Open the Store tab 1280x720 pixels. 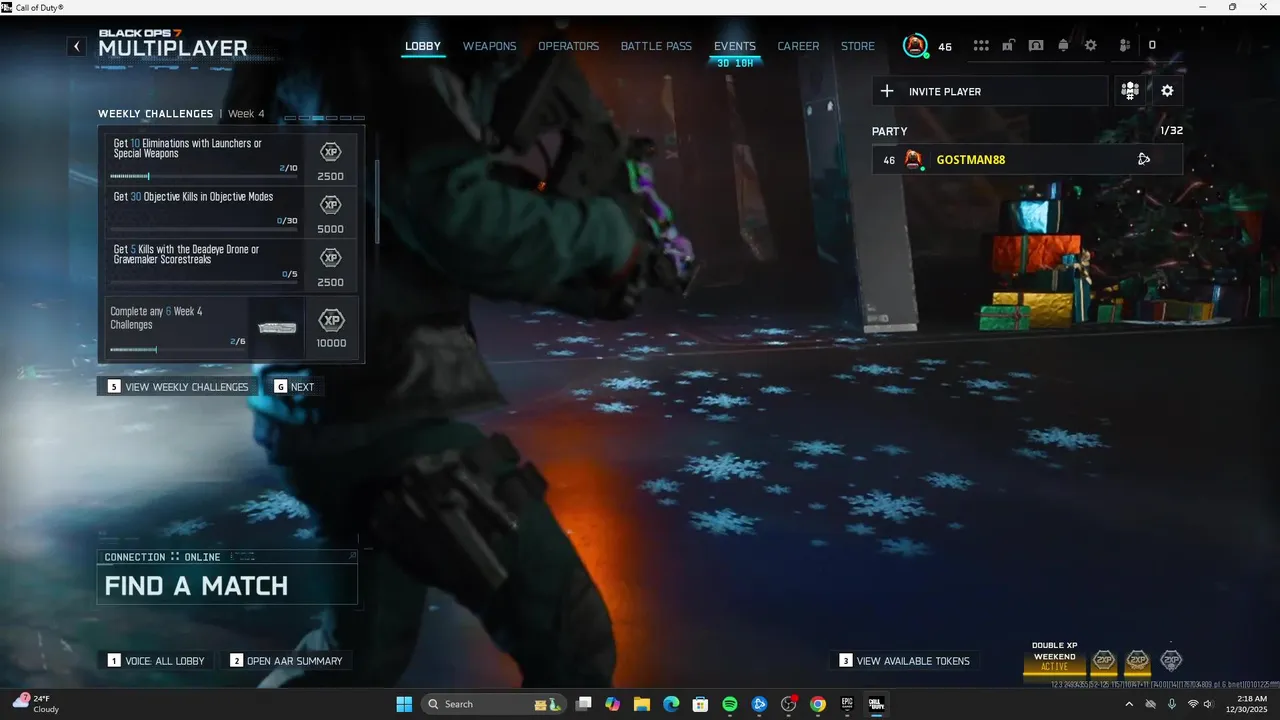858,46
